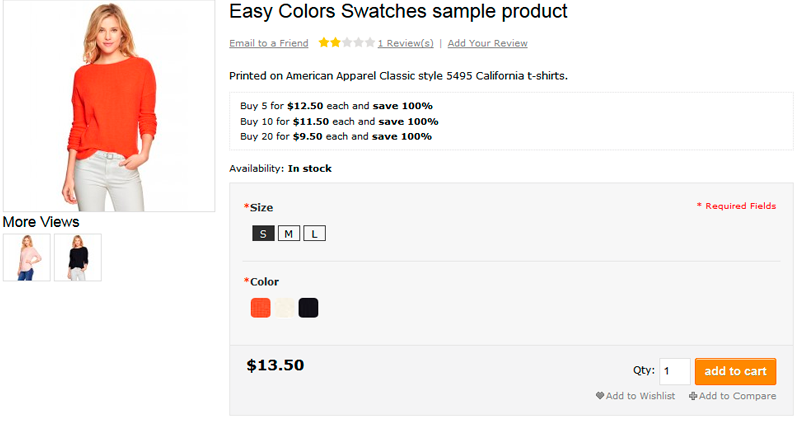The image size is (801, 423).
Task: Click the main orange sweater product image
Action: [109, 106]
